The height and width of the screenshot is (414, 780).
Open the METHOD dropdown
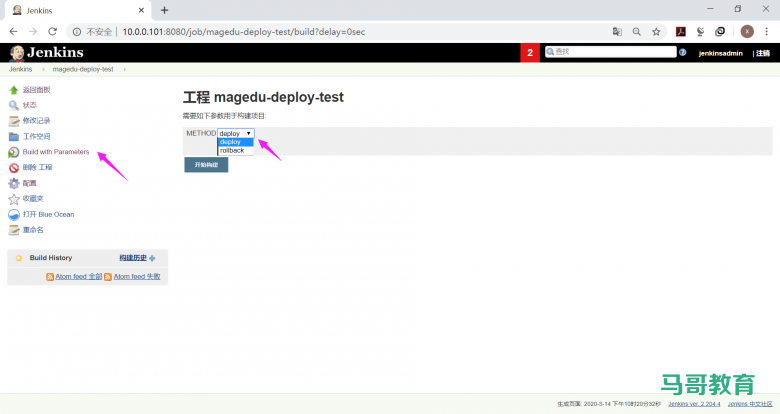click(236, 133)
